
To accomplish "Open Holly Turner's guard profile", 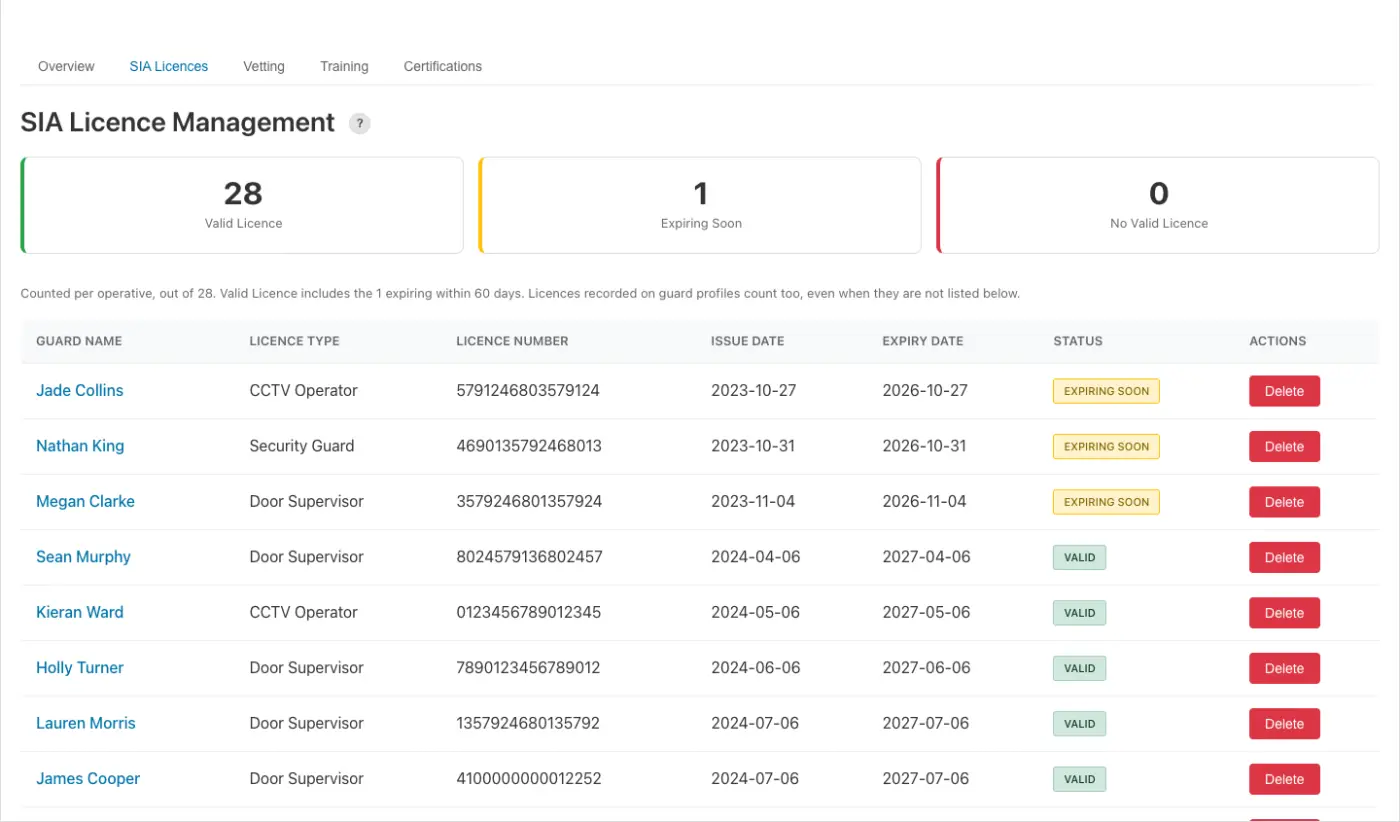I will coord(80,668).
